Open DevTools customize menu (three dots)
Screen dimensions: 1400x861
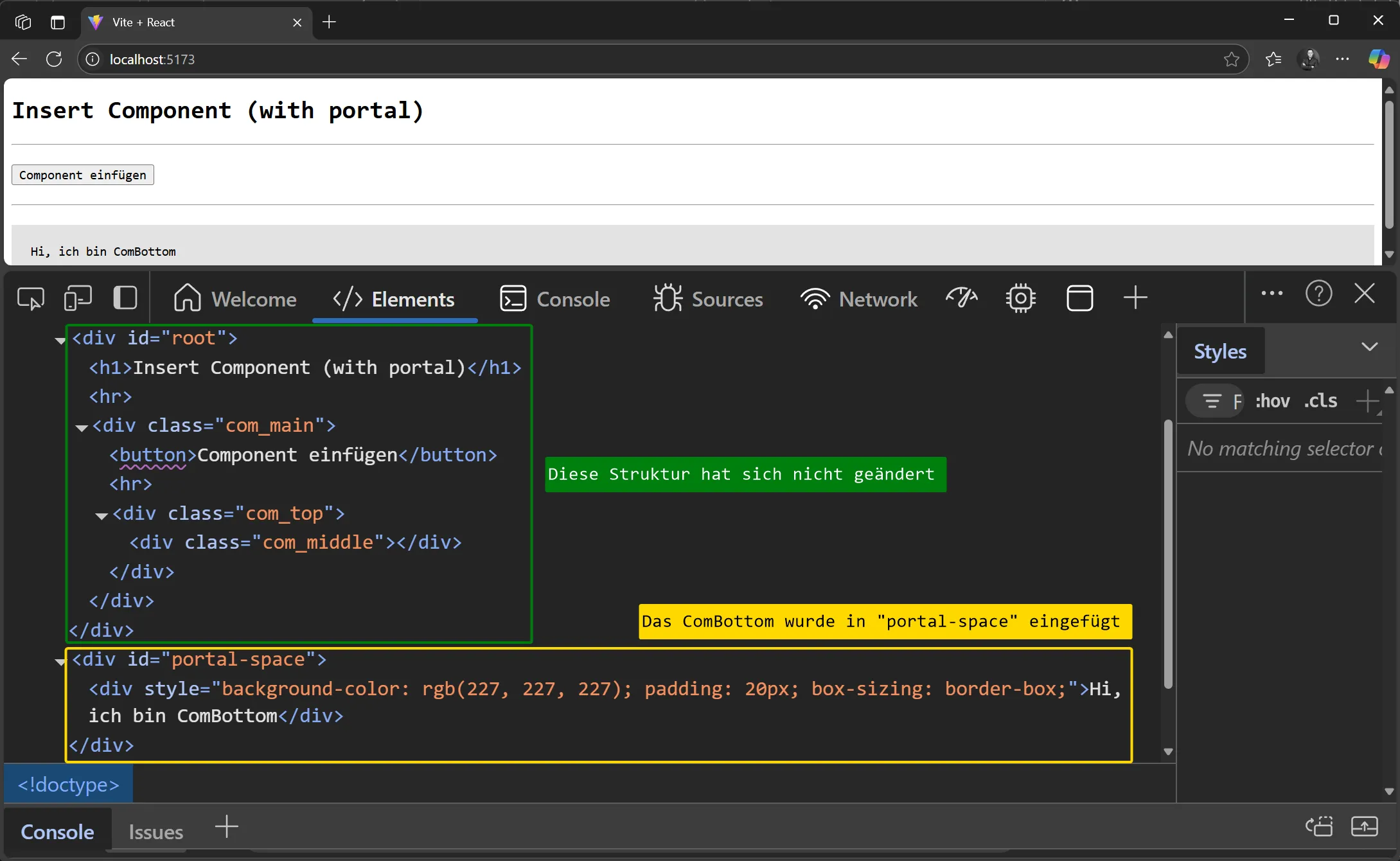point(1272,294)
